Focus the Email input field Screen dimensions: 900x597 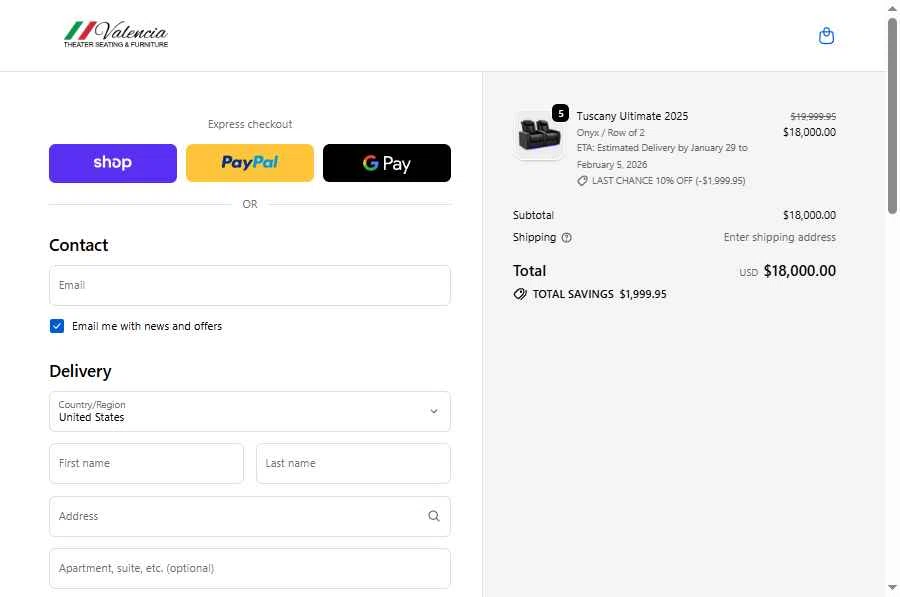click(x=250, y=285)
